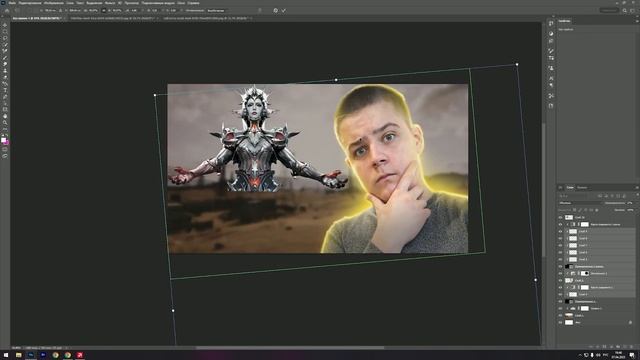Change screen mode via toolbar icon

point(5,156)
